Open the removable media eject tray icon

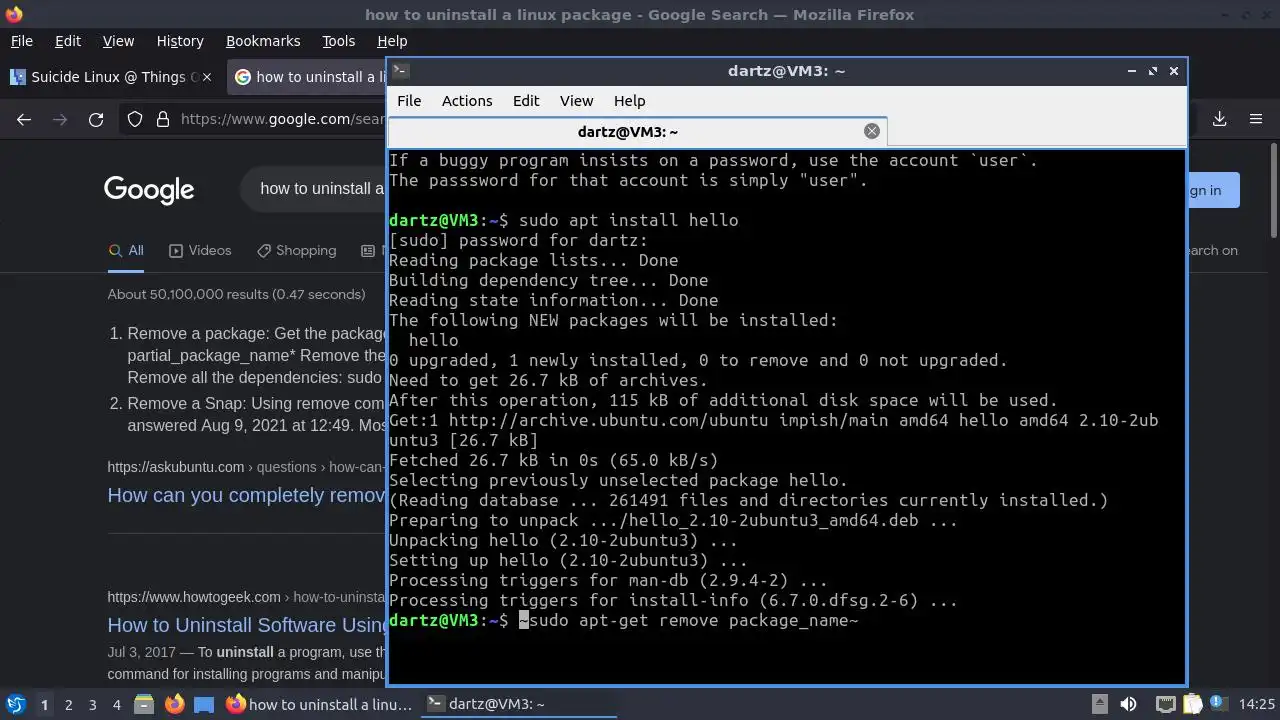(1099, 704)
